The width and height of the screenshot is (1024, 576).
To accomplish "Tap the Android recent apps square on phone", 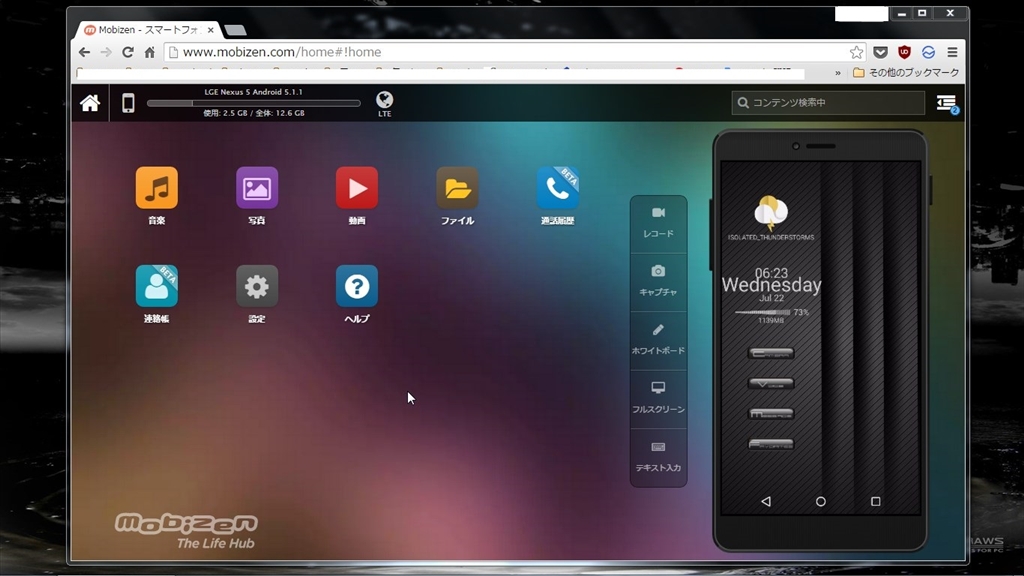I will 876,502.
